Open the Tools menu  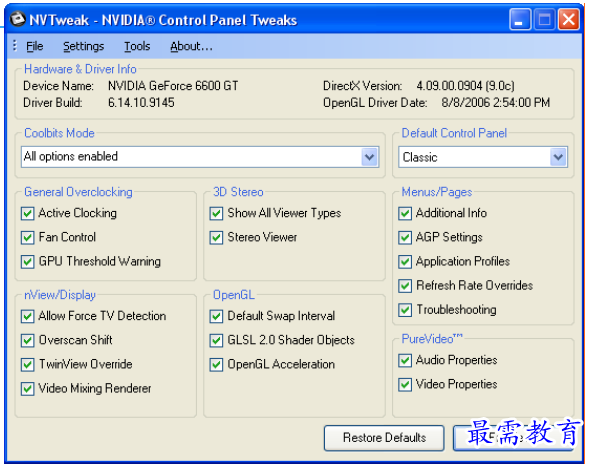coord(137,46)
